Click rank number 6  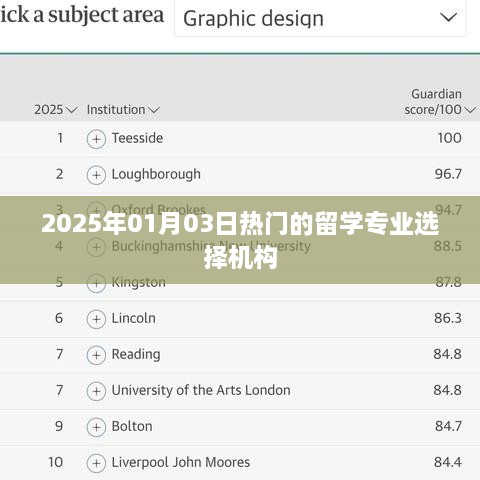[59, 318]
